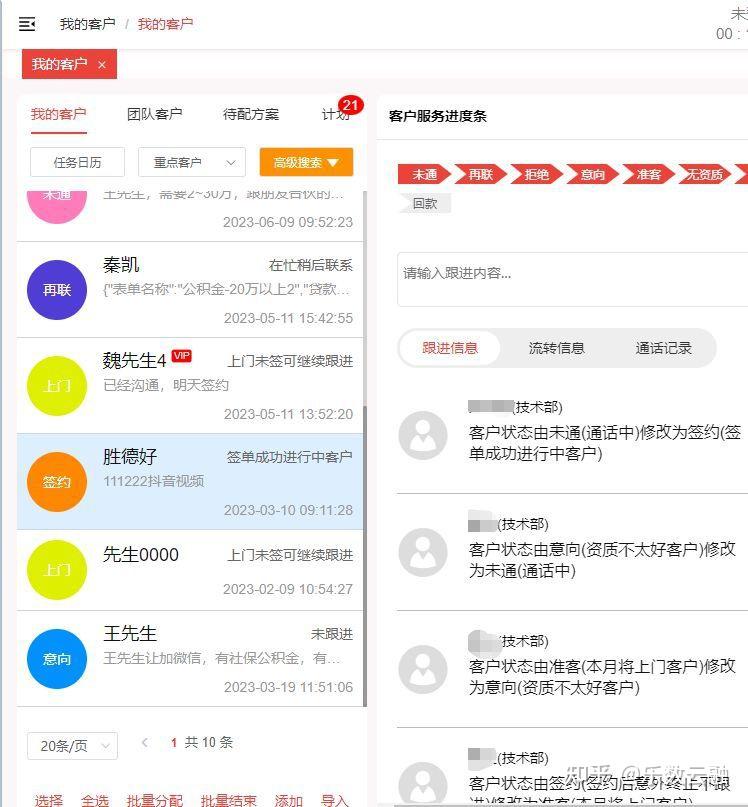Screen dimensions: 748x807
Task: Select page number 1
Action: tap(174, 742)
